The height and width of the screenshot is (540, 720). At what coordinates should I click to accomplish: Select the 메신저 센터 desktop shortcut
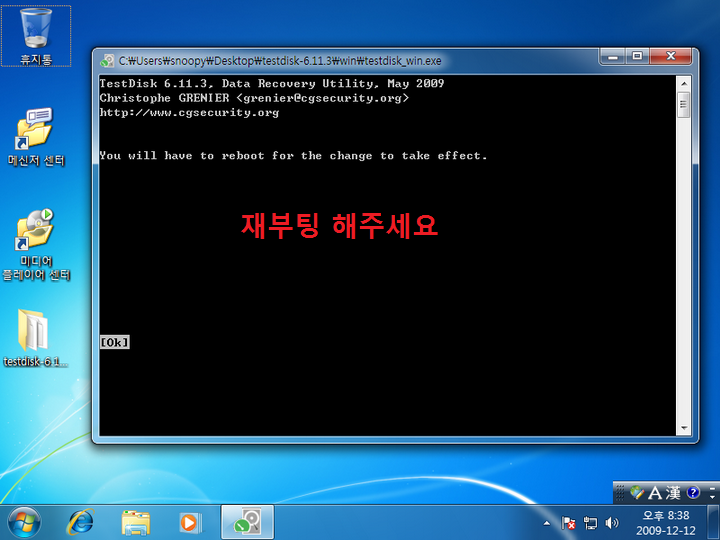point(36,136)
